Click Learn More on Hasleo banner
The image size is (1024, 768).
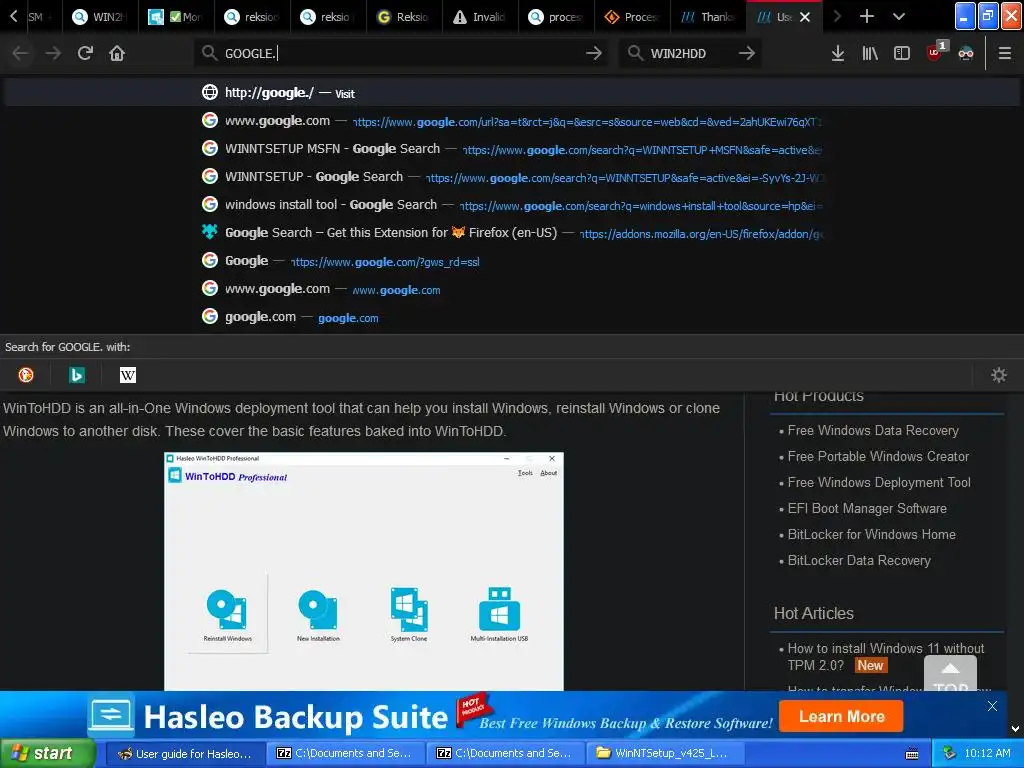(841, 716)
